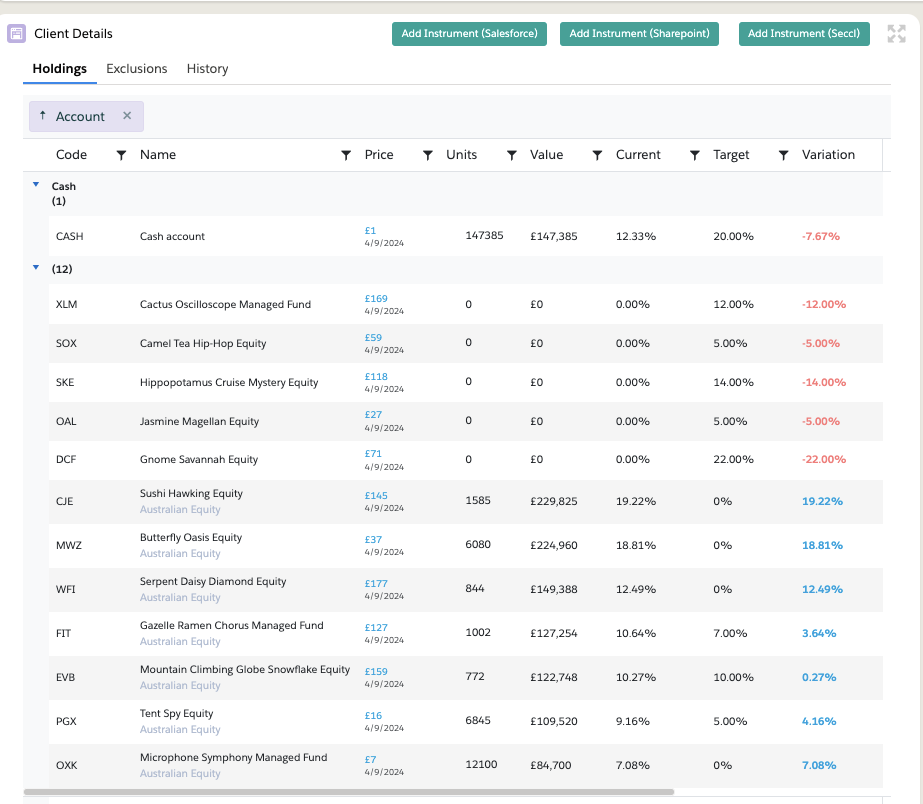Click Add Instrument (Seccl) button
The image size is (923, 804).
[x=804, y=34]
